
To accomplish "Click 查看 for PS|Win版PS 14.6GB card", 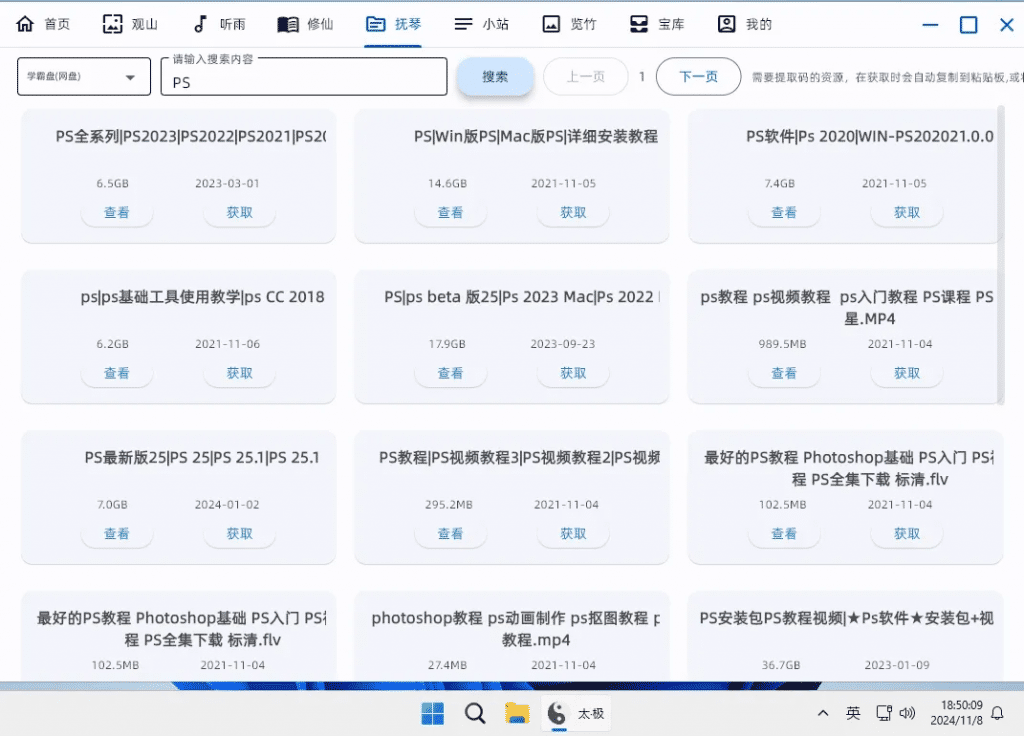I will (x=450, y=212).
